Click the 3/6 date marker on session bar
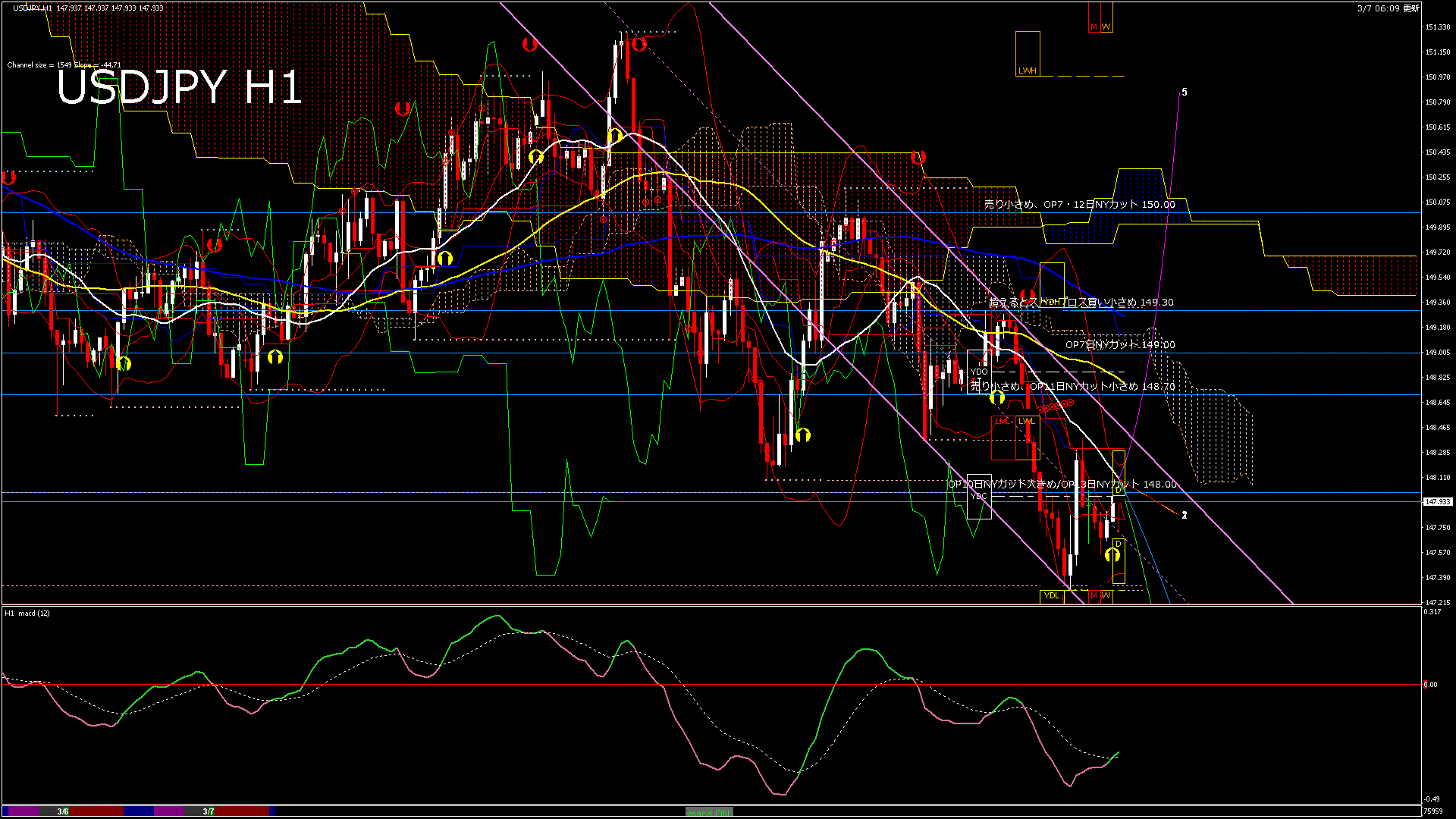 click(x=63, y=811)
